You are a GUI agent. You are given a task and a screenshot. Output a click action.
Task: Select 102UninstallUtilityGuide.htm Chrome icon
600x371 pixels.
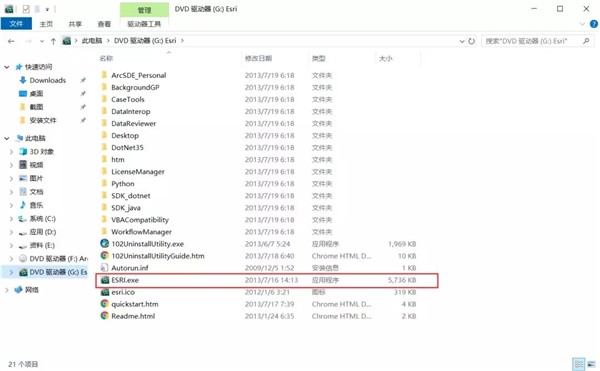point(104,255)
